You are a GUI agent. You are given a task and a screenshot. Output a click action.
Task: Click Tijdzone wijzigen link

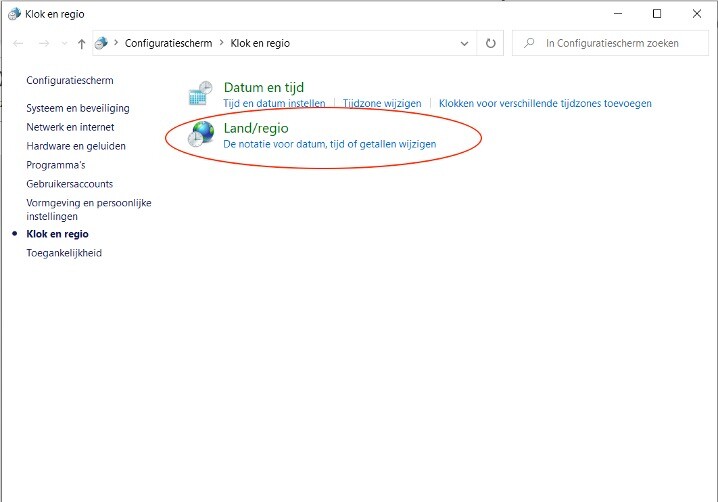382,104
